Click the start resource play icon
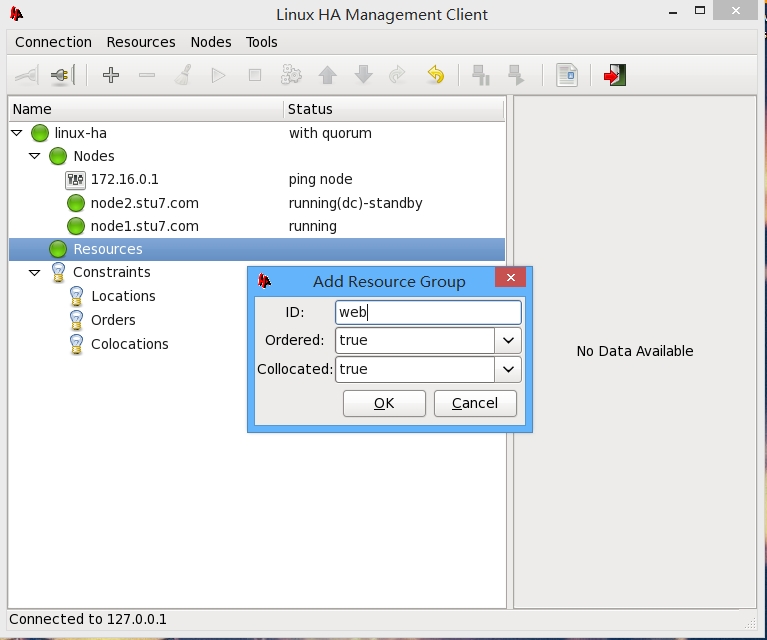 tap(219, 75)
